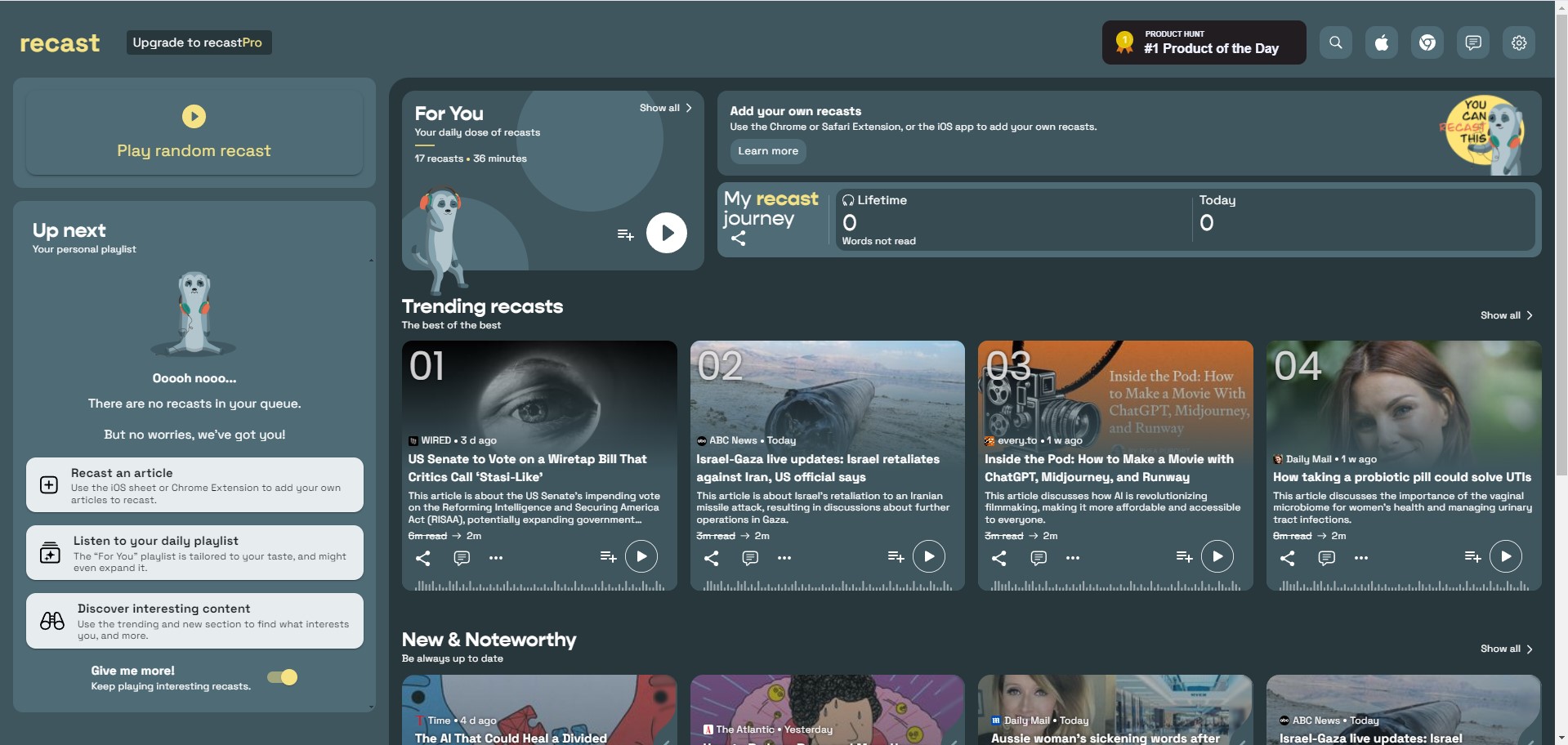Click the recast logo
1568x745 pixels.
pos(60,42)
